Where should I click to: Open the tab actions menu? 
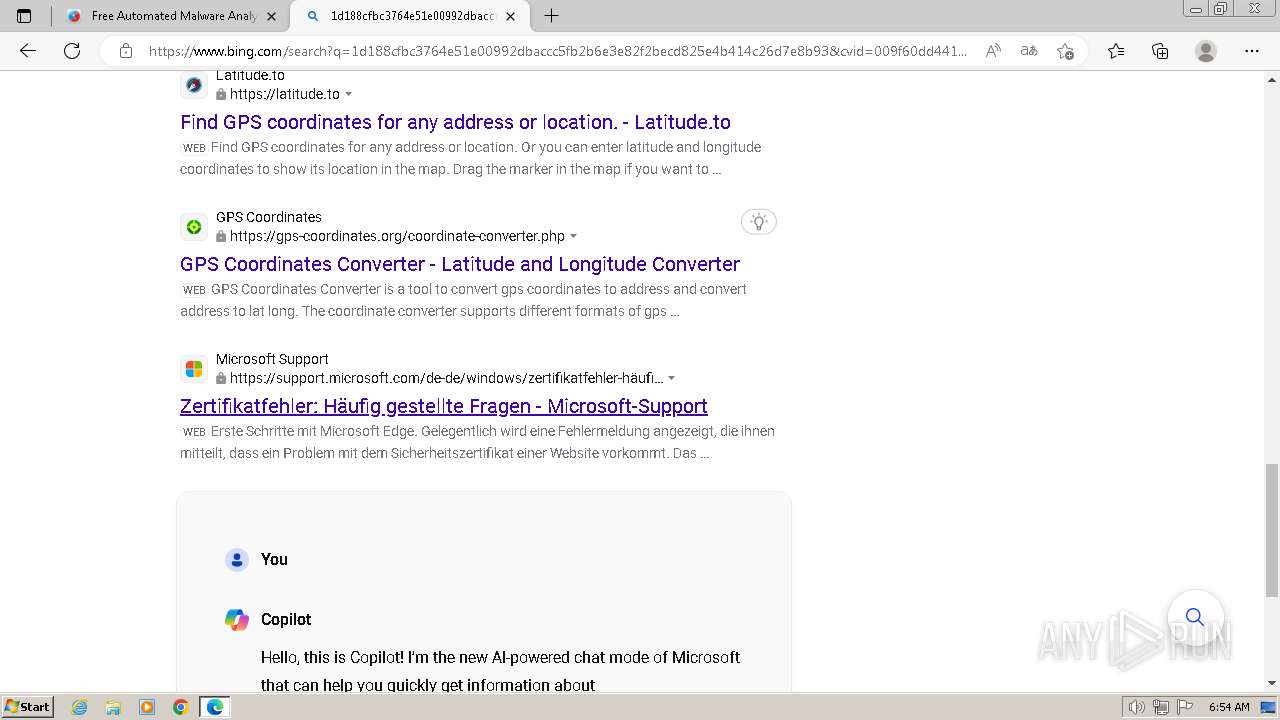tap(24, 16)
